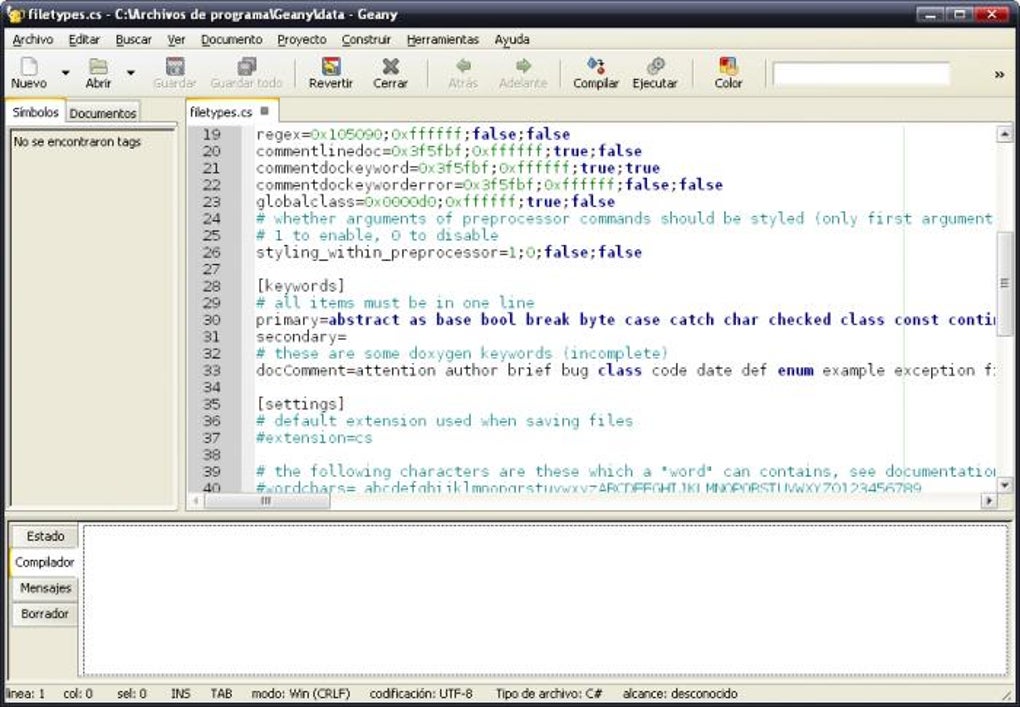Screen dimensions: 1020x707
Task: Click 'modo: Win (CRLF)' in status bar
Action: [301, 694]
